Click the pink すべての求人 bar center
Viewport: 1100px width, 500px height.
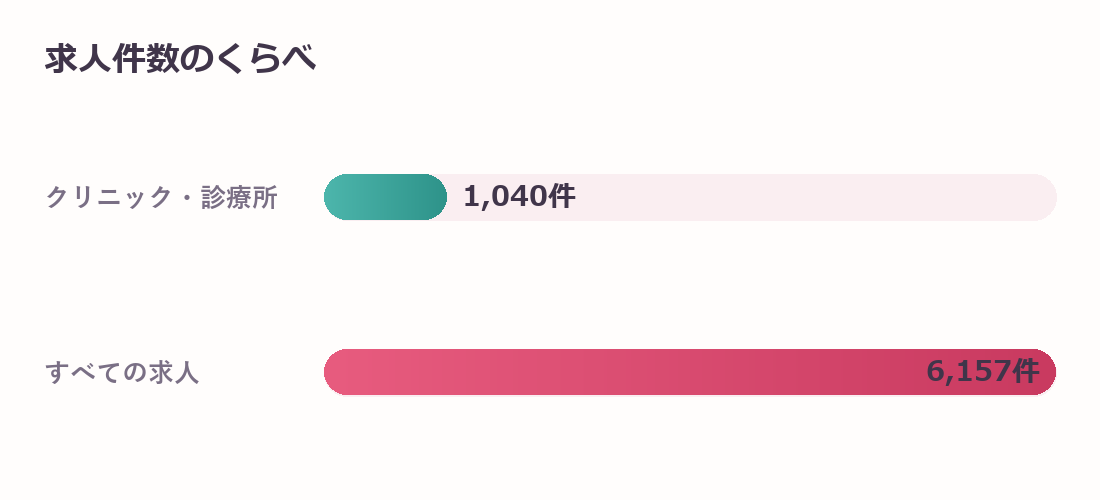690,372
